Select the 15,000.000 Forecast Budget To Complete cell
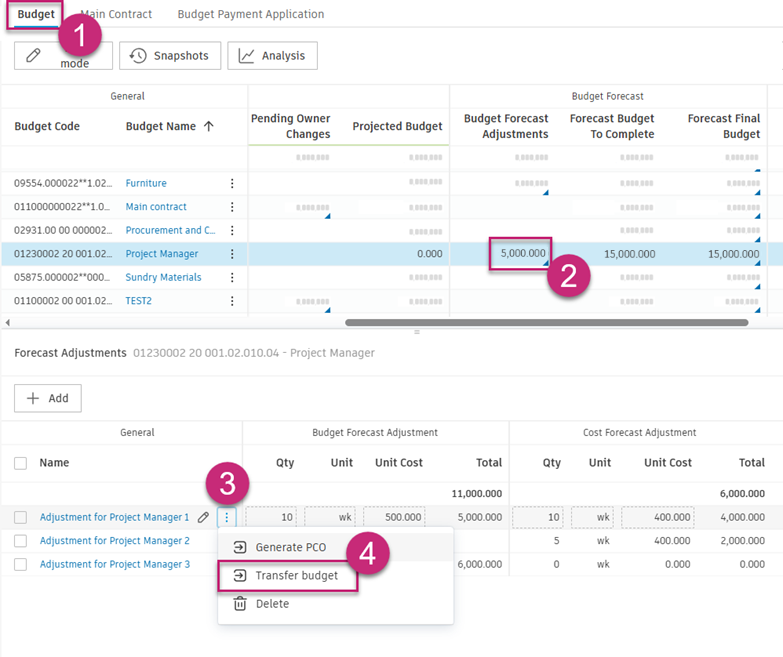 coord(629,254)
